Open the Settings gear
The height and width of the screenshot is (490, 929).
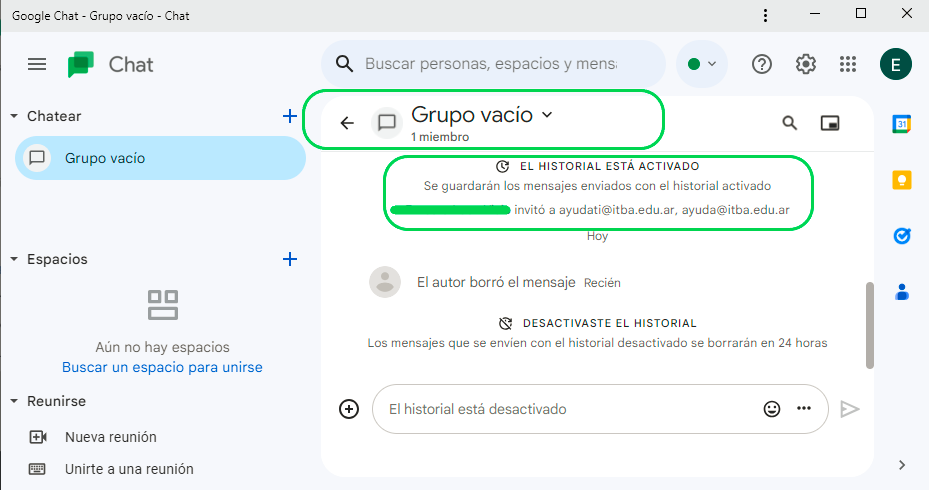[x=805, y=64]
